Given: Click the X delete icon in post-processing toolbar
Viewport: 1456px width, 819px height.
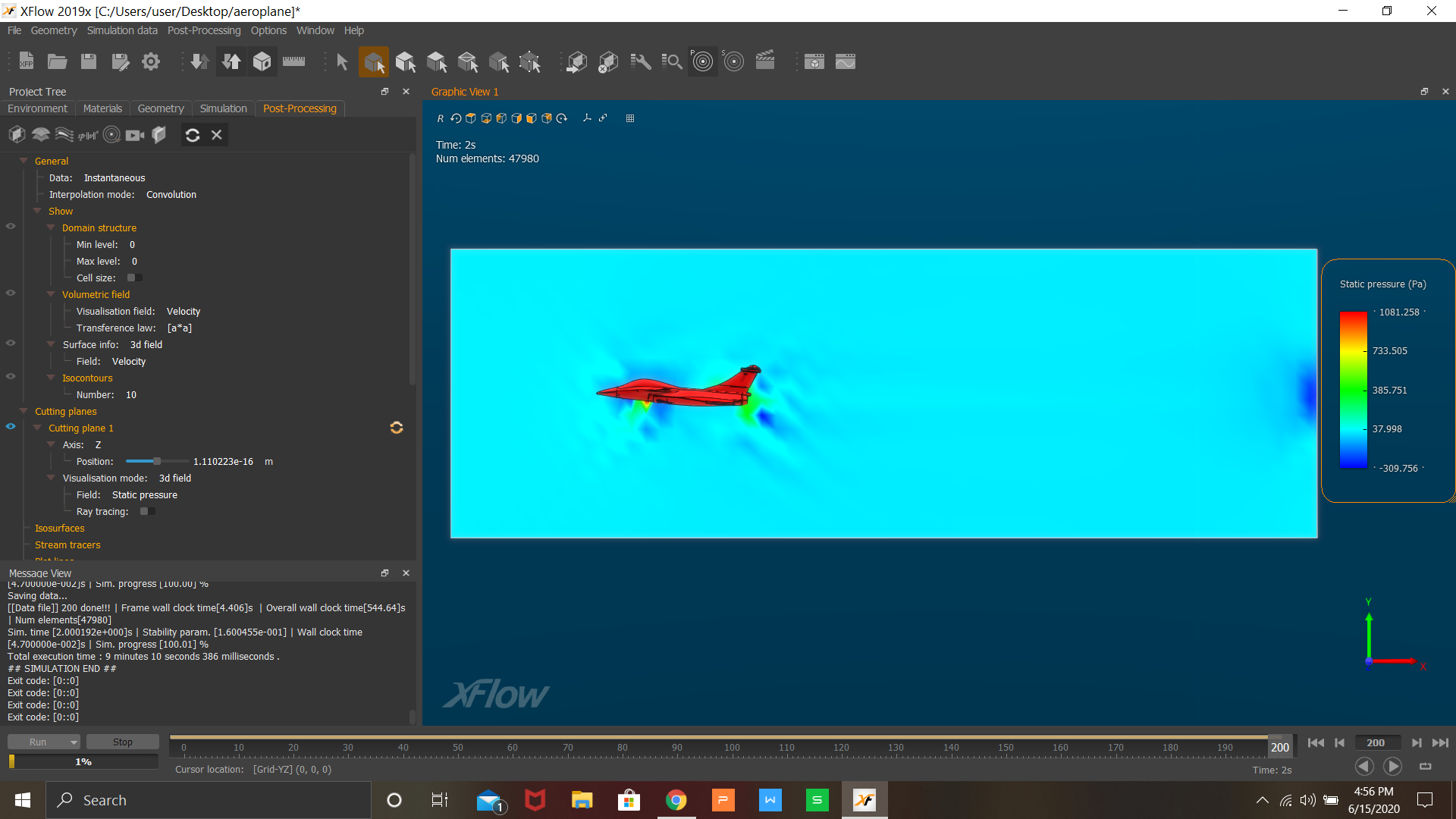Looking at the screenshot, I should pos(217,135).
